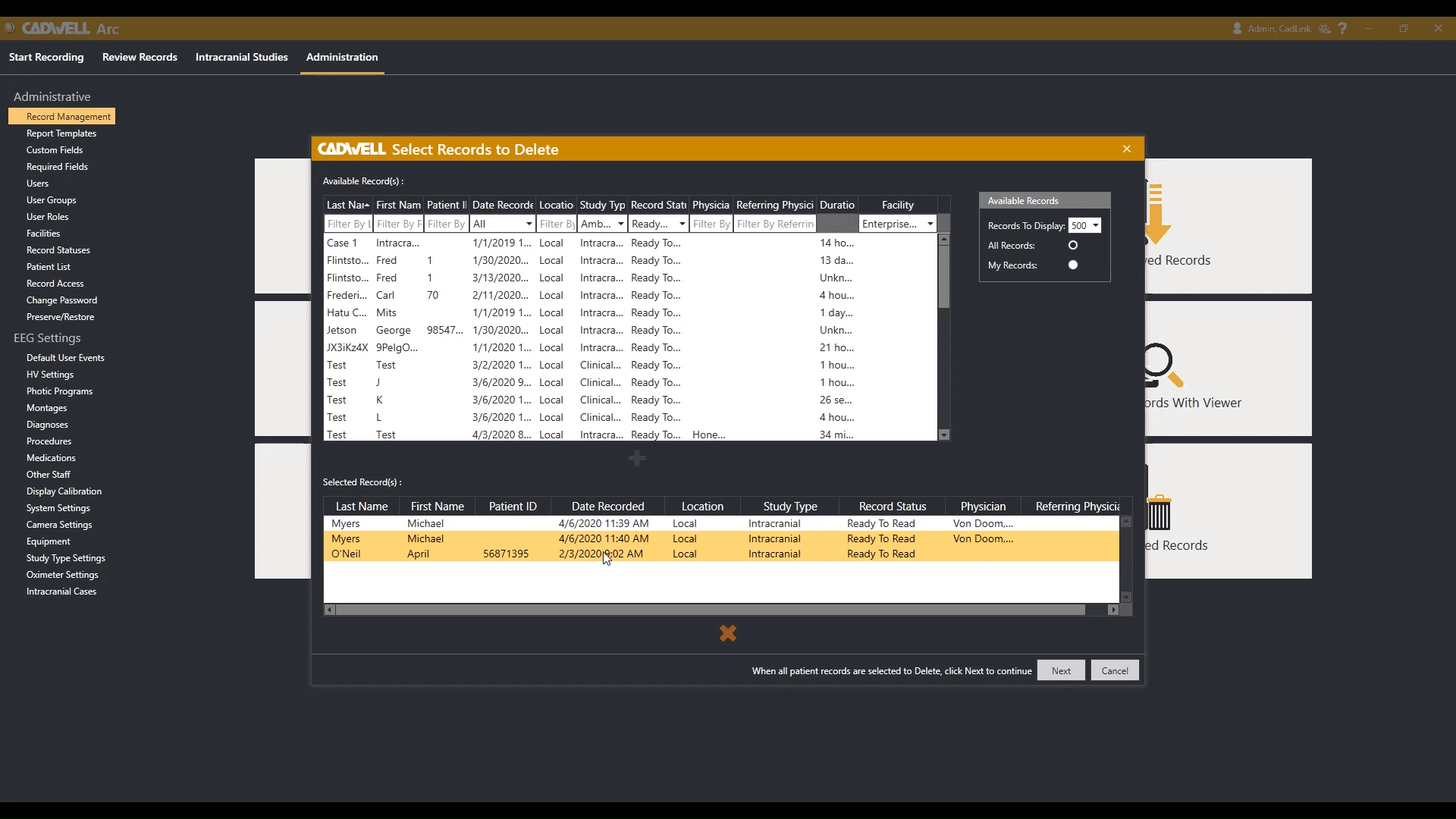Click the orange down-arrow records icon
The width and height of the screenshot is (1456, 819).
tap(1156, 215)
